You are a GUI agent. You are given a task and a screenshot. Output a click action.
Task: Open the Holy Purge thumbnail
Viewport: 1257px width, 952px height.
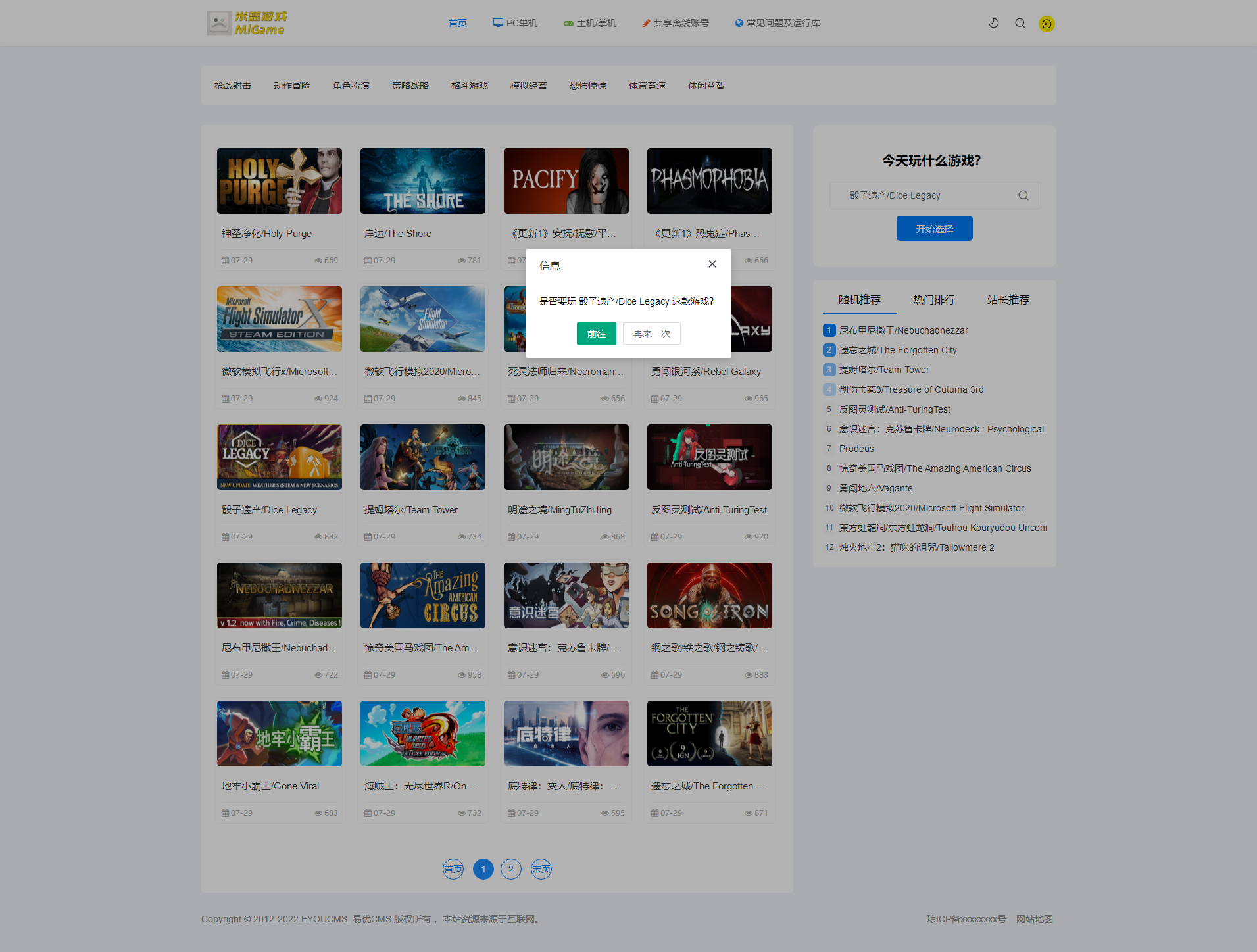tap(280, 181)
